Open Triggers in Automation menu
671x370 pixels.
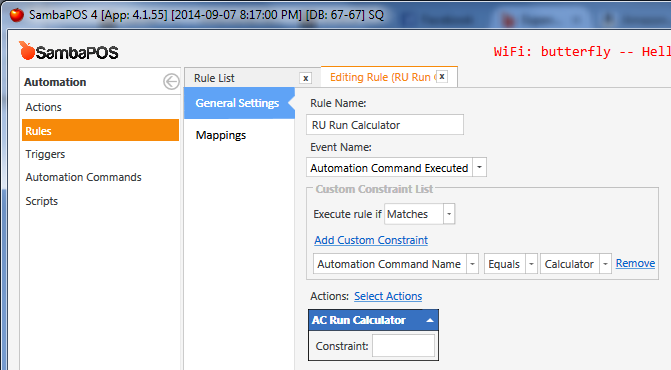pyautogui.click(x=45, y=154)
